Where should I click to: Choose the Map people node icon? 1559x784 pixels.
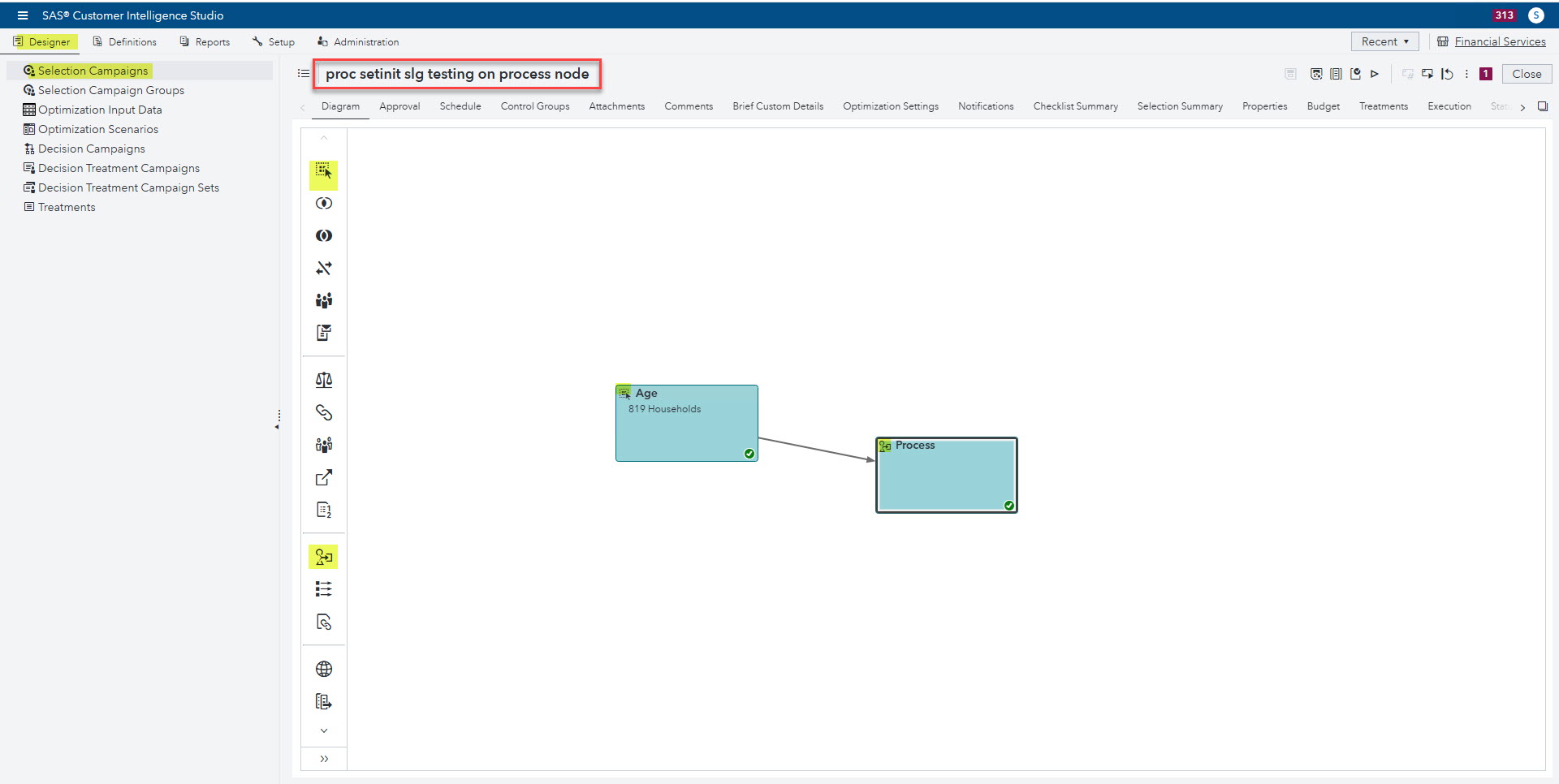323,445
